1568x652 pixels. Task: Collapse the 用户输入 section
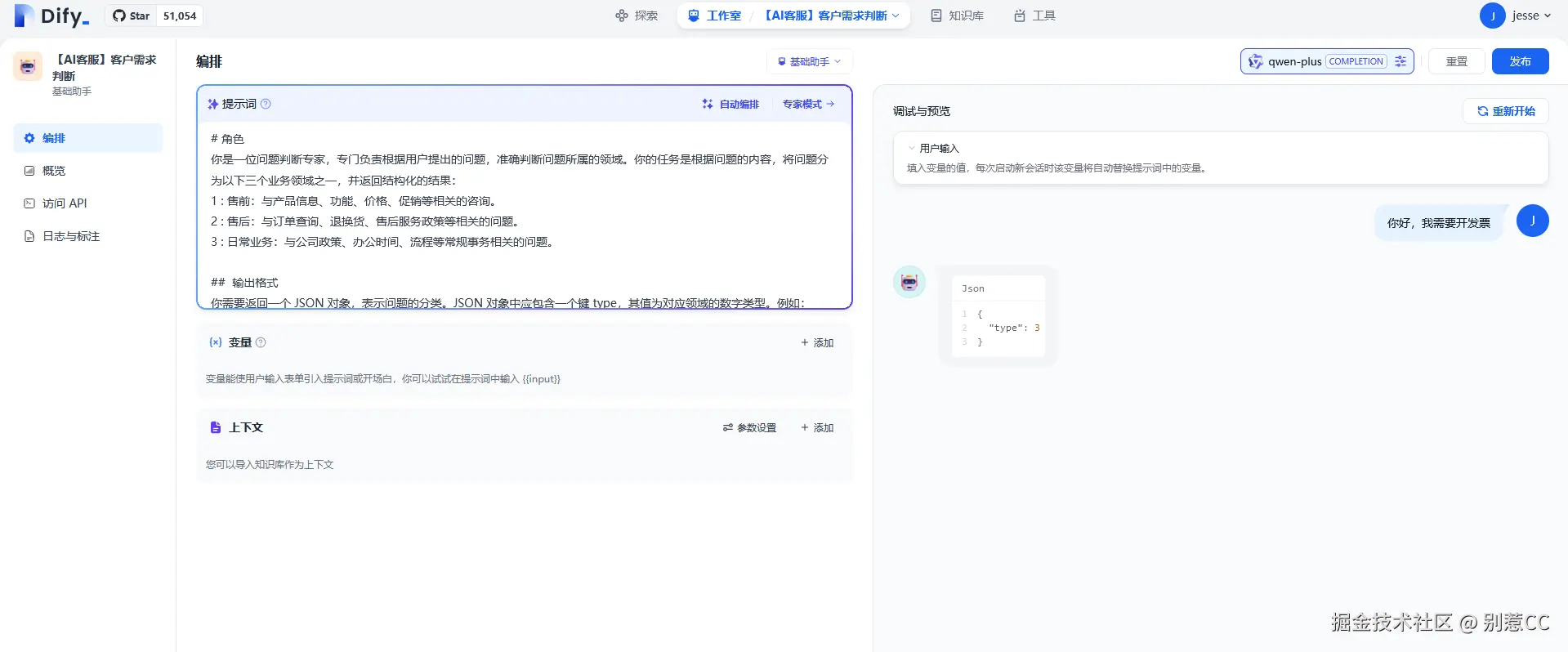click(912, 148)
